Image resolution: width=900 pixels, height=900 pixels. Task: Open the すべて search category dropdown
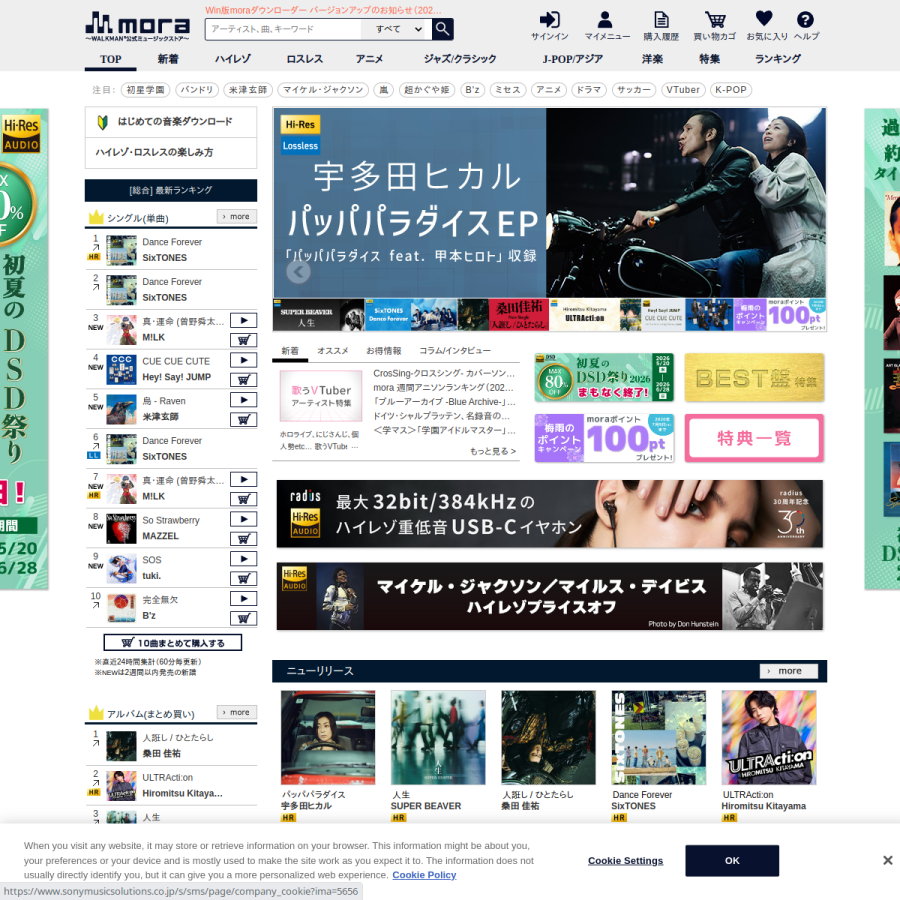(398, 29)
